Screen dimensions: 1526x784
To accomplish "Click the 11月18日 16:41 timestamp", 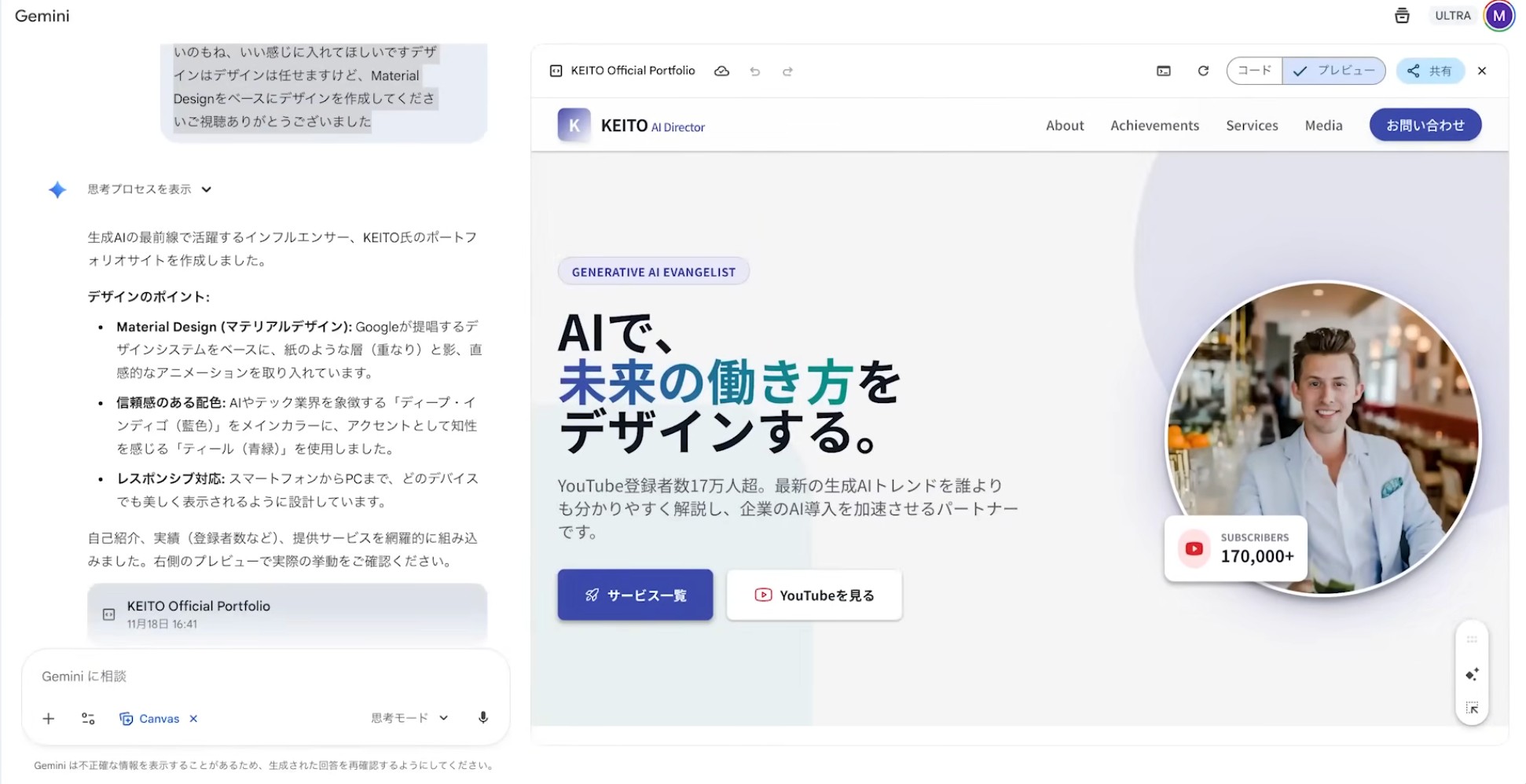I will pyautogui.click(x=162, y=624).
